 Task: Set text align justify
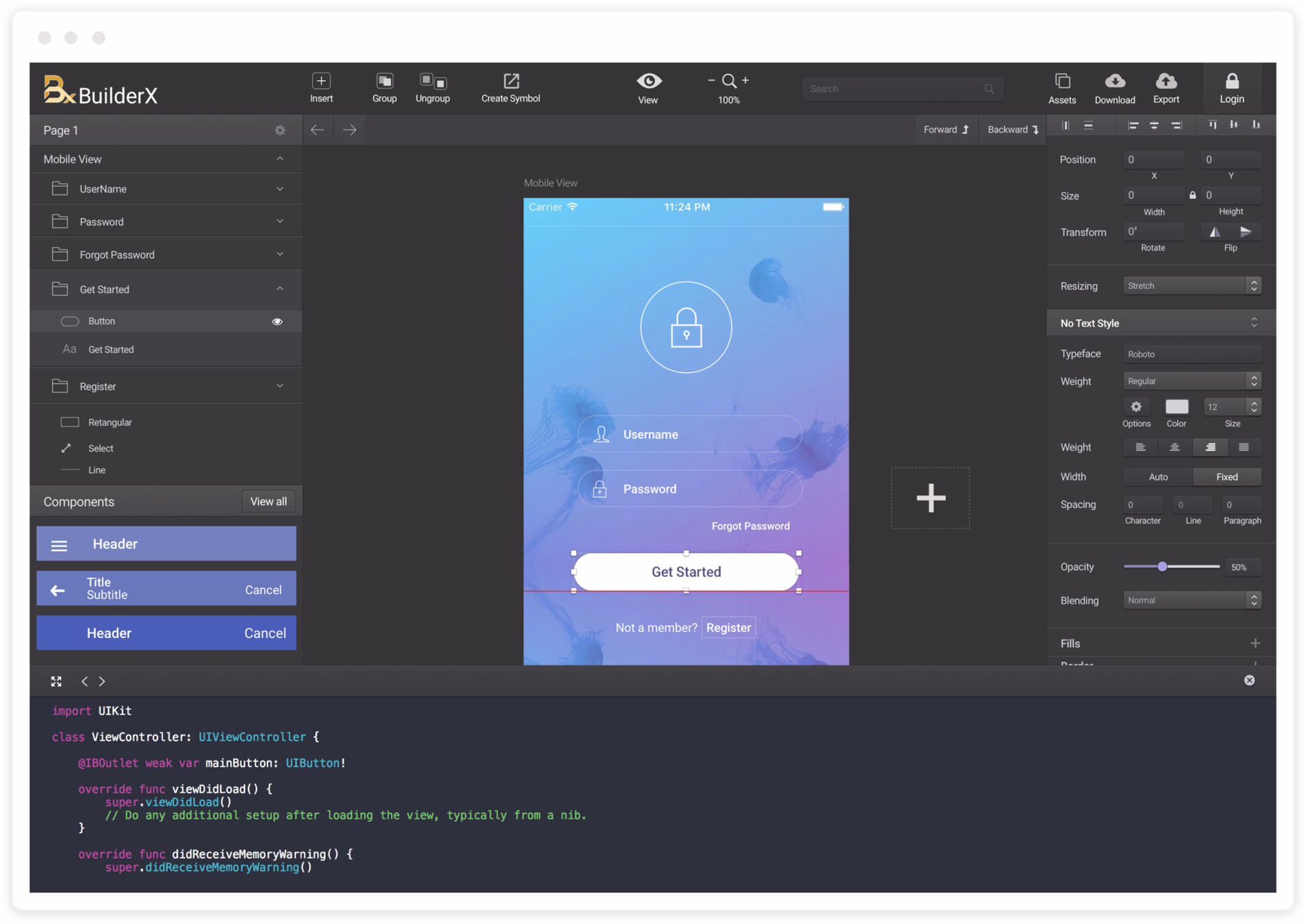pyautogui.click(x=1244, y=448)
